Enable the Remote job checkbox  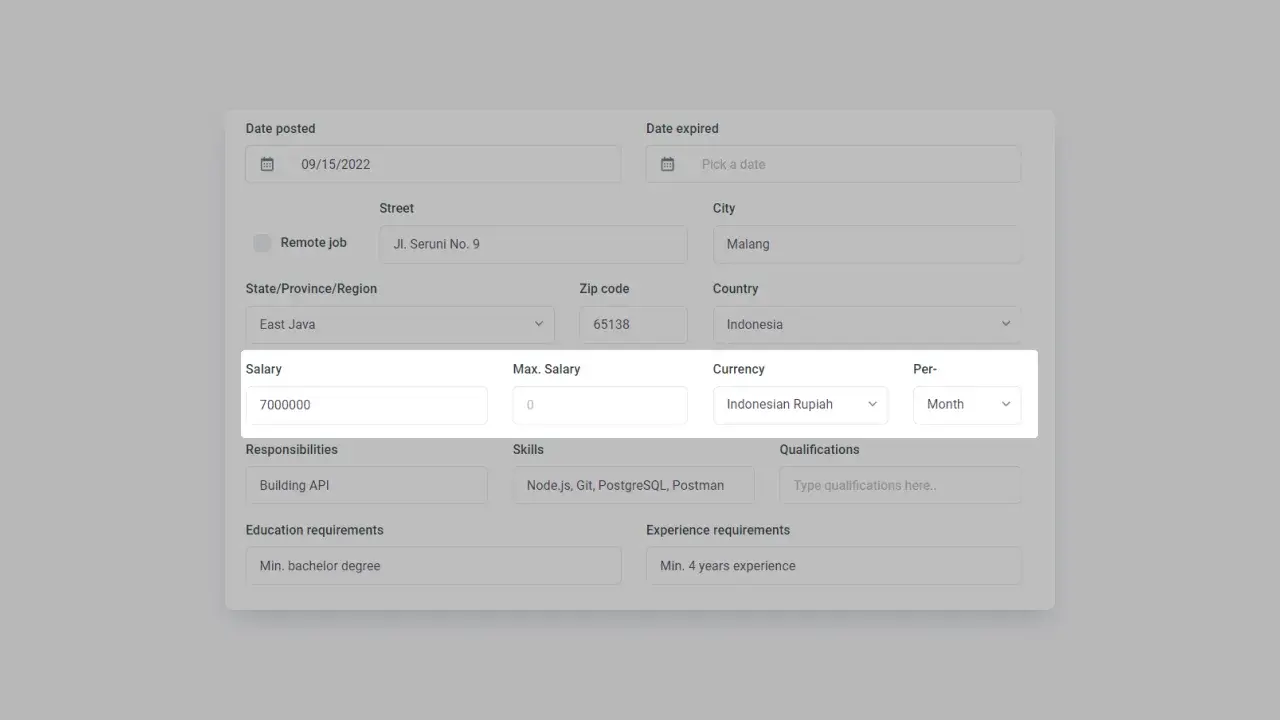[x=262, y=243]
